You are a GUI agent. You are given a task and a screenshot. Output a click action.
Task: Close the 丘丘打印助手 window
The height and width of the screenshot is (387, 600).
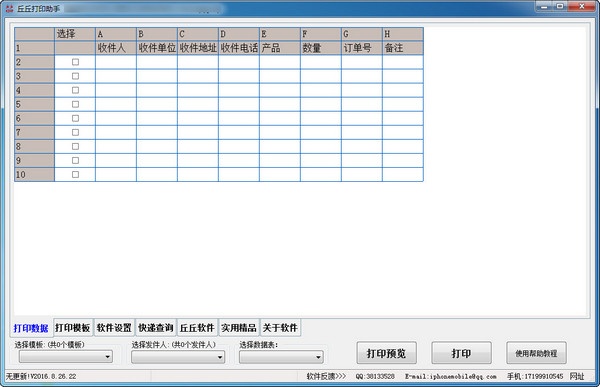[x=582, y=6]
